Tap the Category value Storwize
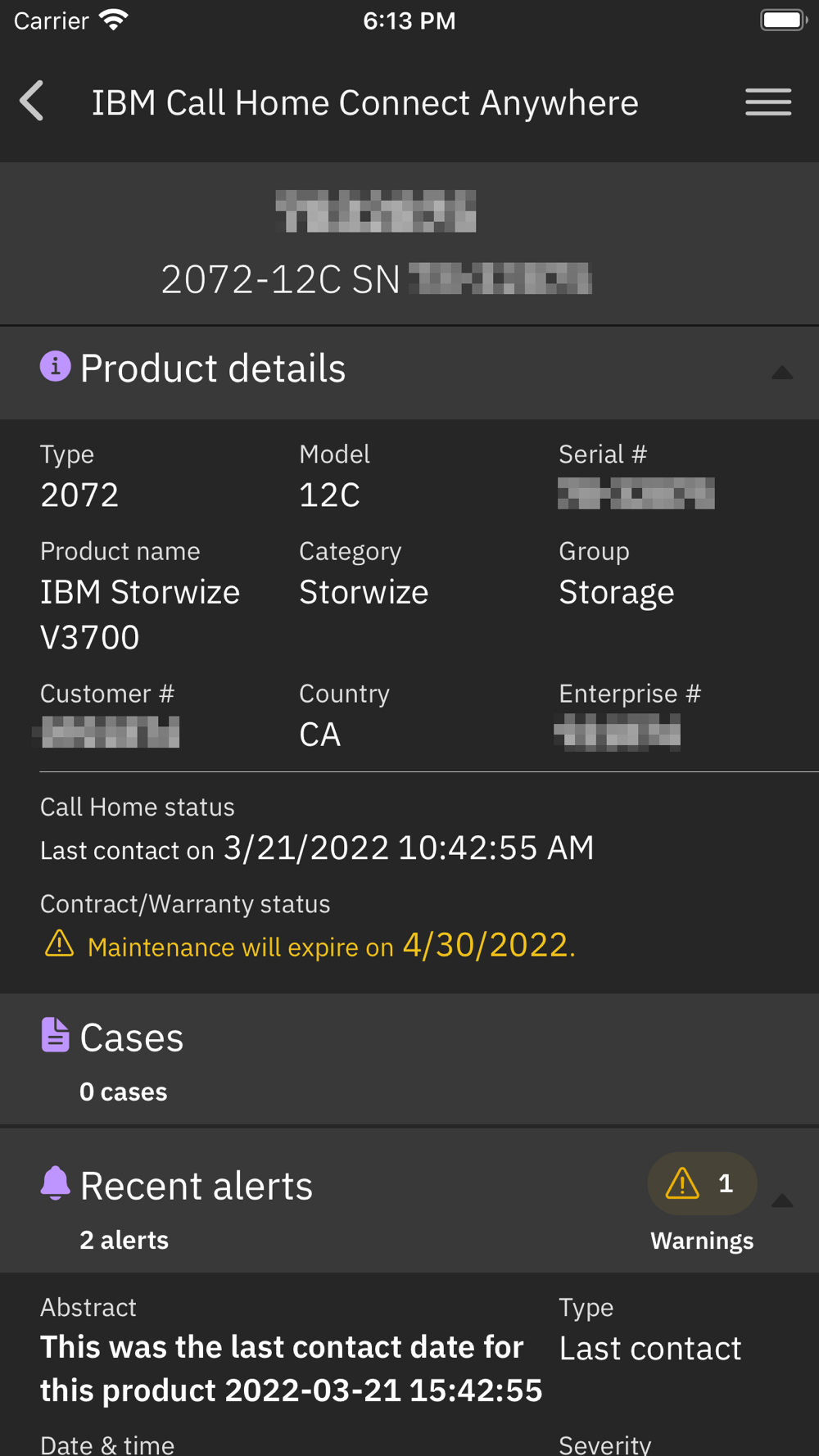 (364, 592)
